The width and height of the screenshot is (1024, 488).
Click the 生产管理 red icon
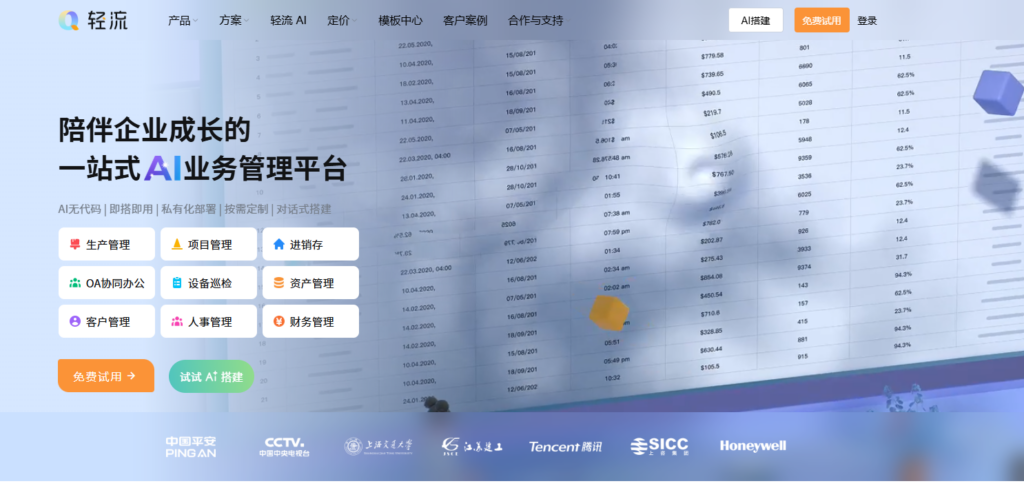(75, 244)
